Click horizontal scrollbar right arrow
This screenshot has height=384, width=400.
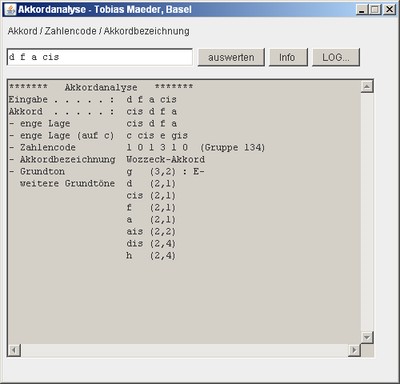pyautogui.click(x=354, y=350)
